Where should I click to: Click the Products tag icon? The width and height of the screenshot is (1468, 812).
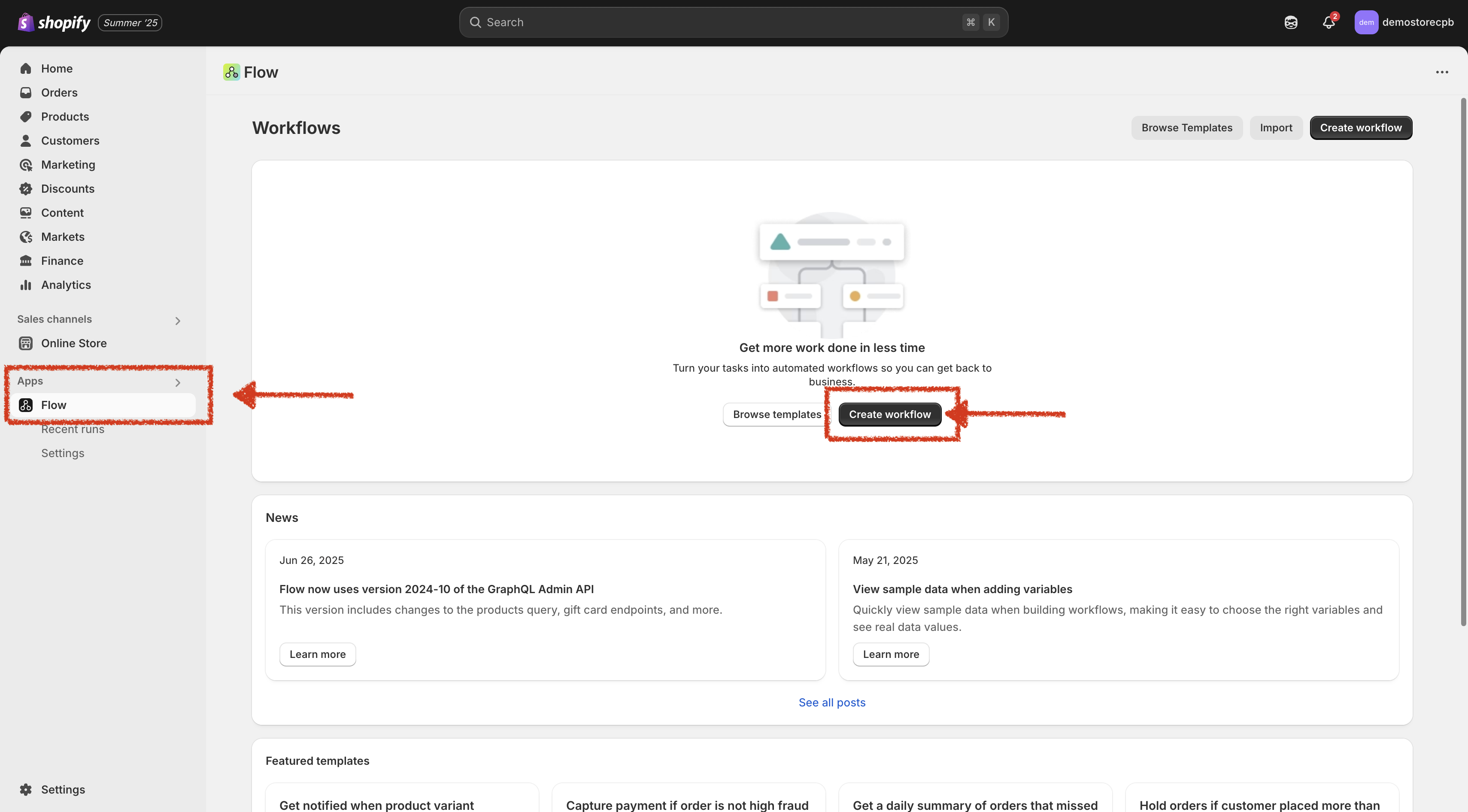pyautogui.click(x=26, y=116)
